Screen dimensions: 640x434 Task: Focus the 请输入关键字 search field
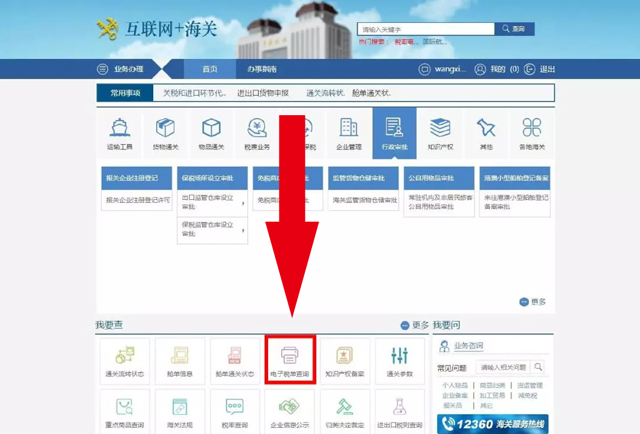coord(426,29)
